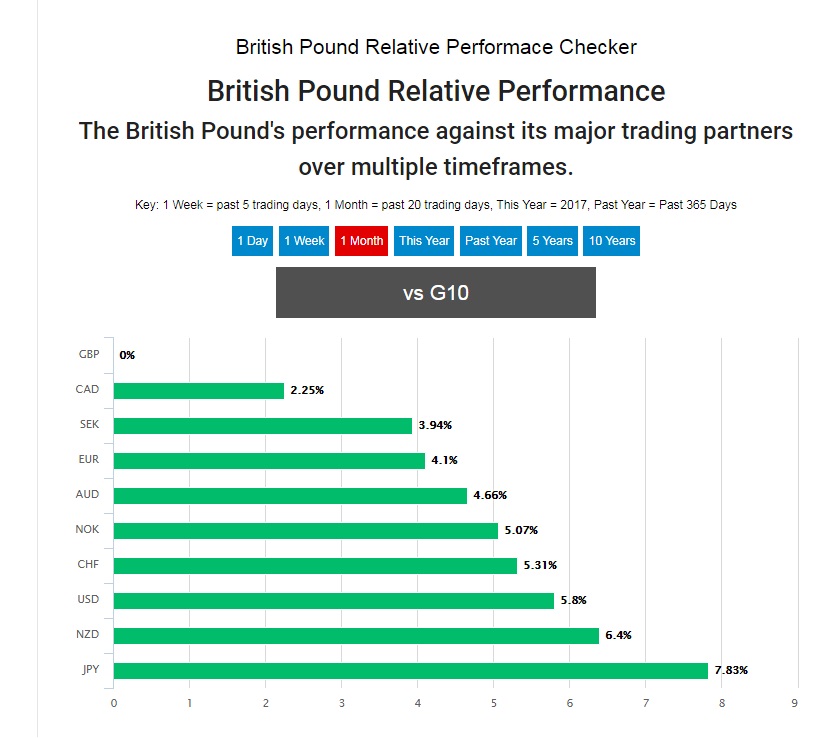The height and width of the screenshot is (738, 821).
Task: Click the vs G10 header bar
Action: (x=435, y=292)
